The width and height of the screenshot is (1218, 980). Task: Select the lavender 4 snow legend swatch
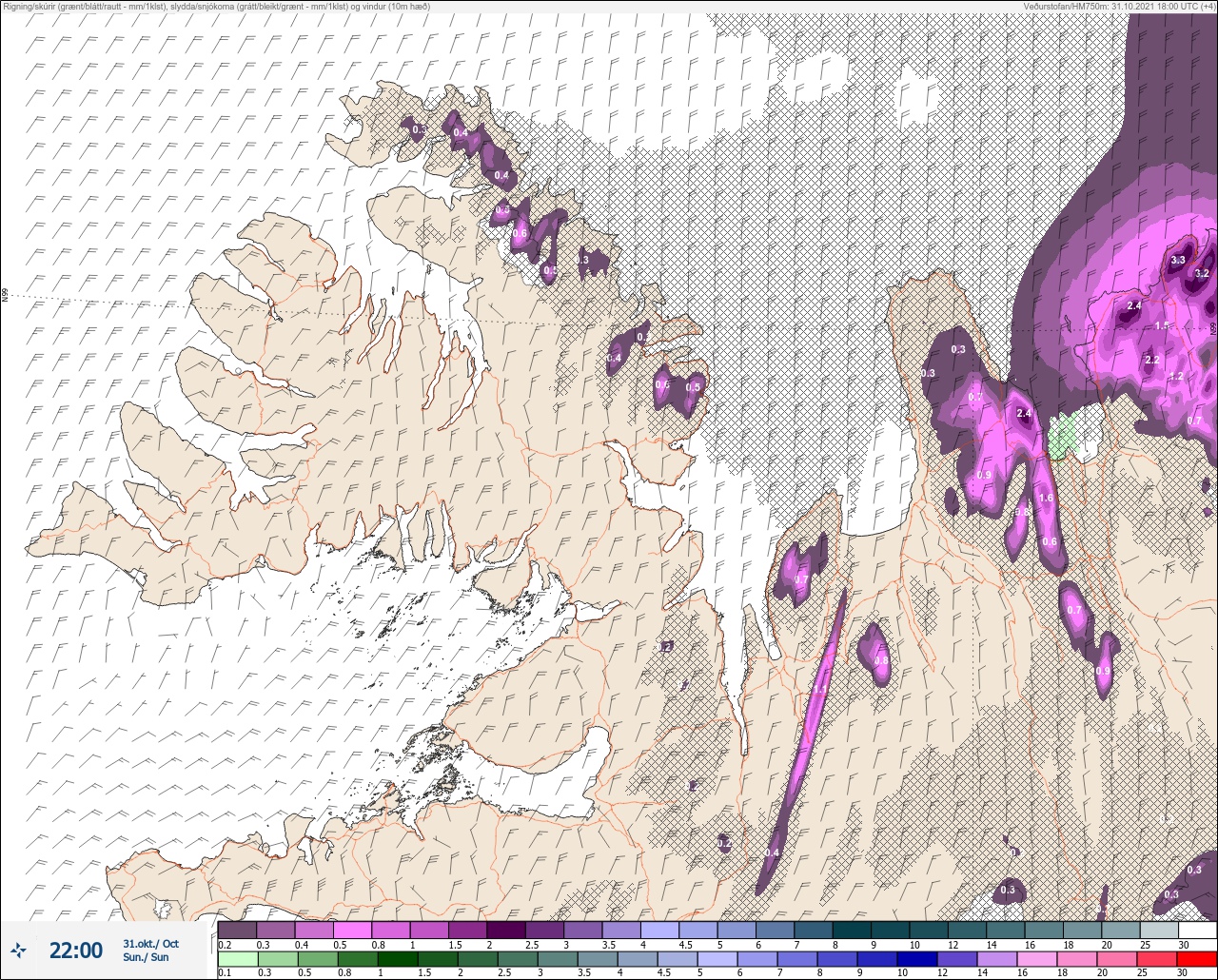(x=659, y=930)
